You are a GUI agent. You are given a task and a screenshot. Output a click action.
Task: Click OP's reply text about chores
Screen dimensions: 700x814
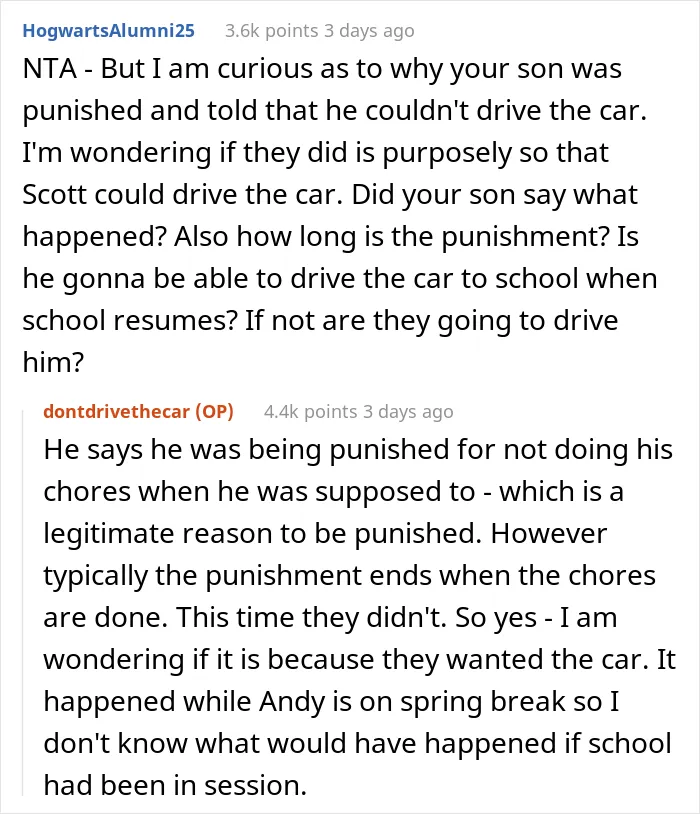[x=359, y=617]
